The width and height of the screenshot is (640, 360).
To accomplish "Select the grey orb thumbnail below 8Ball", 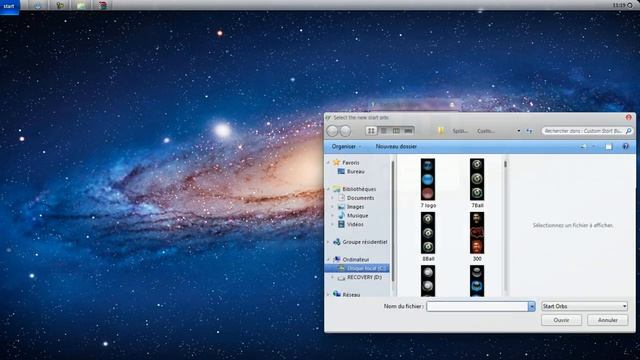I will point(428,281).
